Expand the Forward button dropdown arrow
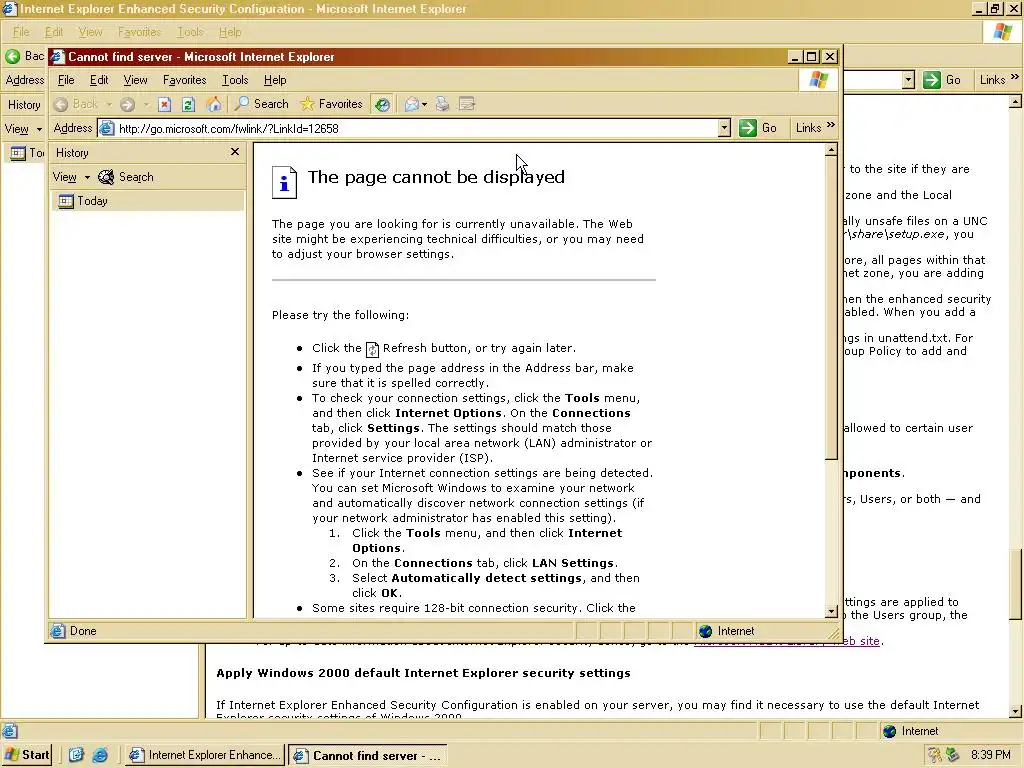 point(146,104)
